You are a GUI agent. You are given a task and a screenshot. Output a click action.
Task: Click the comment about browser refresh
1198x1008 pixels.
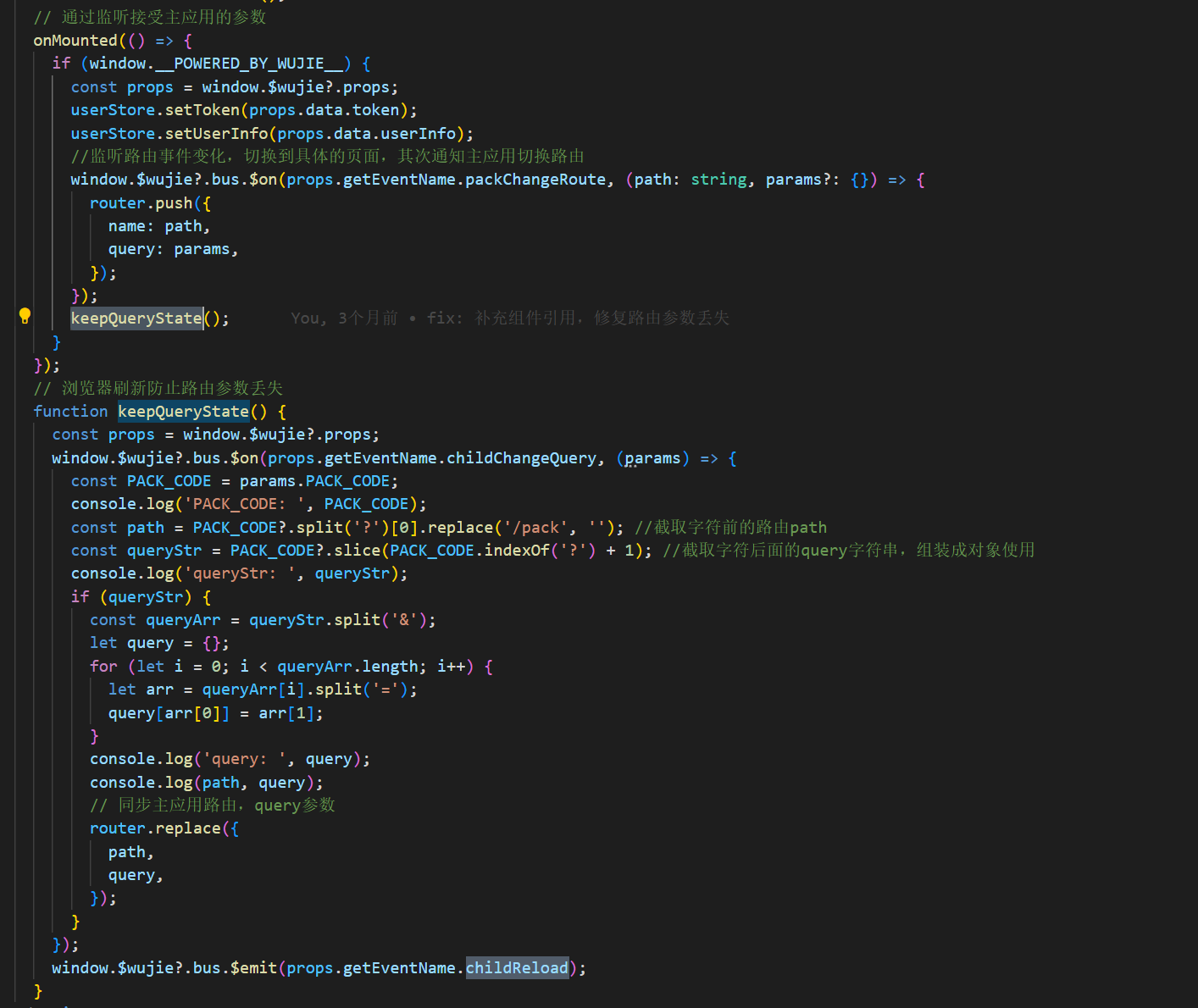click(157, 387)
